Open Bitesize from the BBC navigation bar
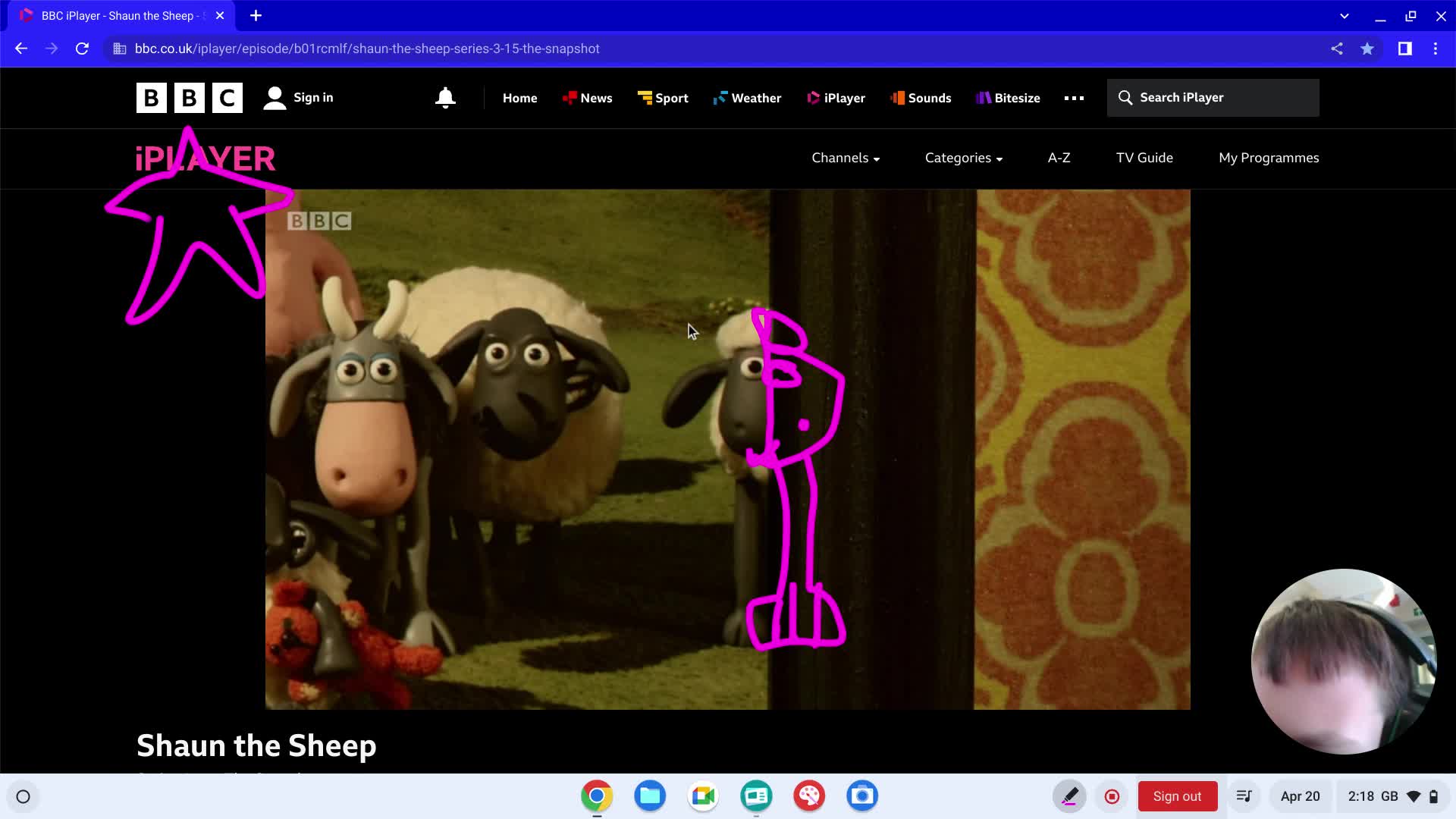Screen dimensions: 1456x819 pos(1008,98)
